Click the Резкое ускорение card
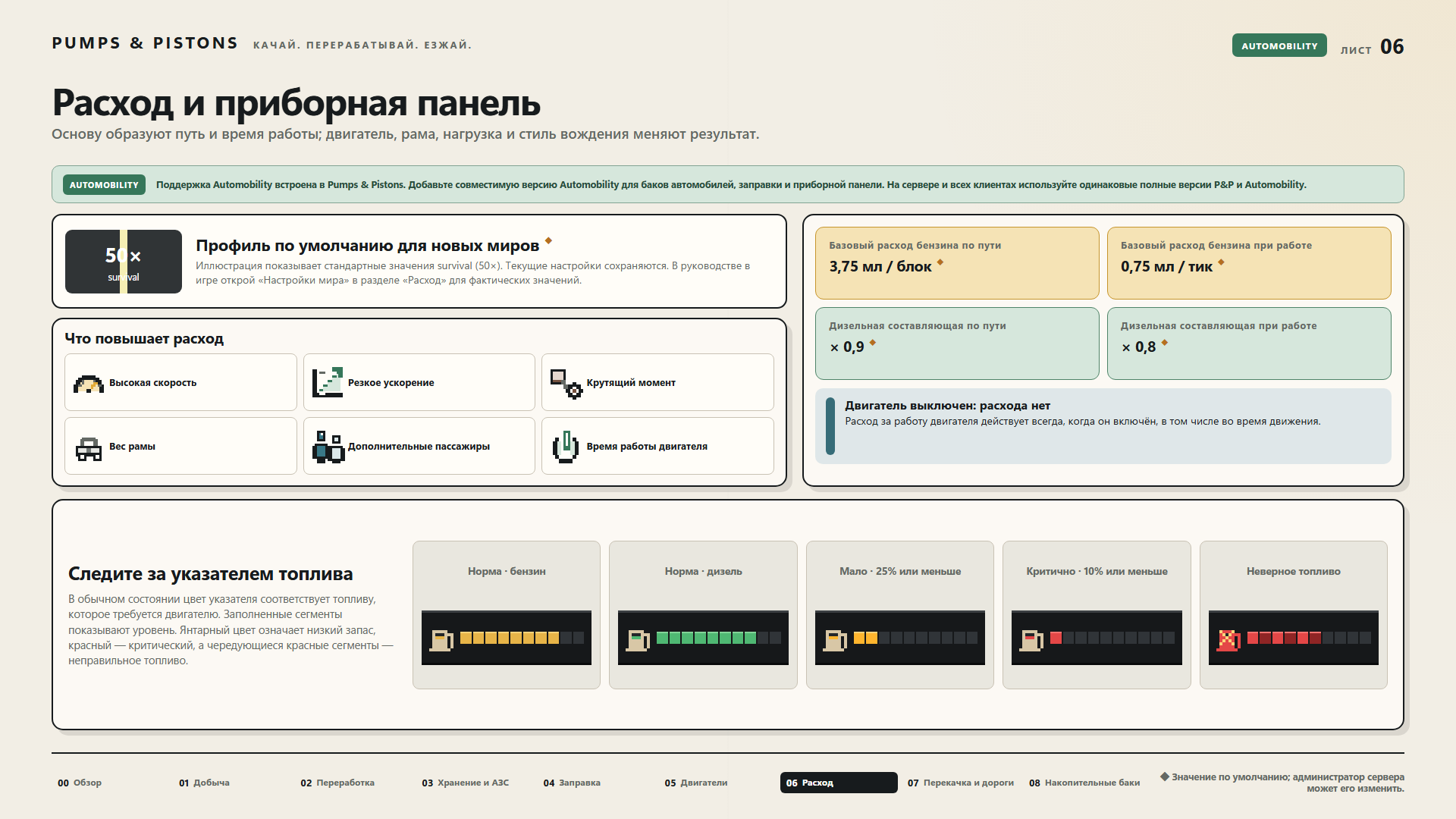Image resolution: width=1456 pixels, height=819 pixels. 419,382
